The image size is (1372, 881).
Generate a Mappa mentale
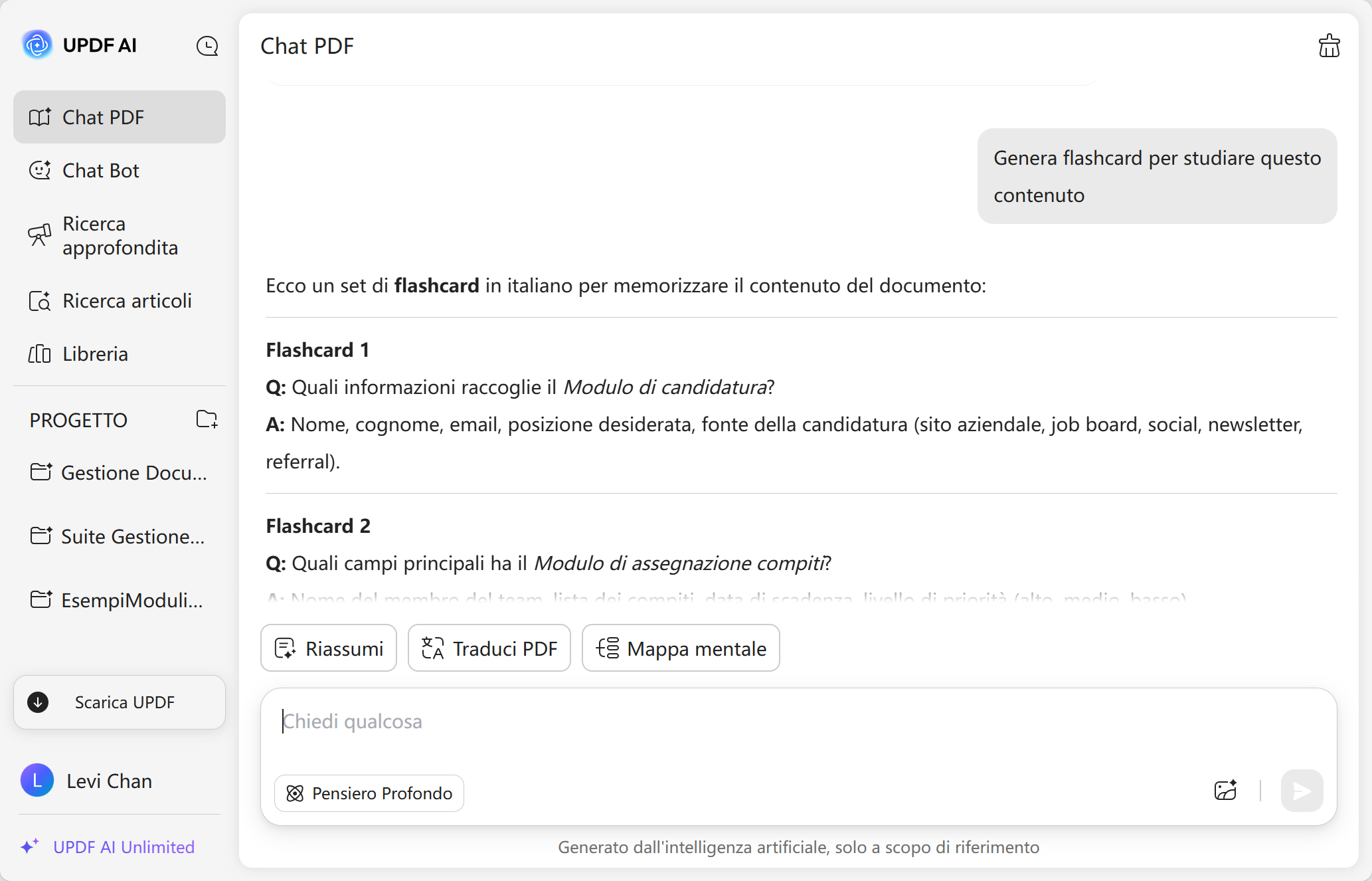[x=680, y=648]
